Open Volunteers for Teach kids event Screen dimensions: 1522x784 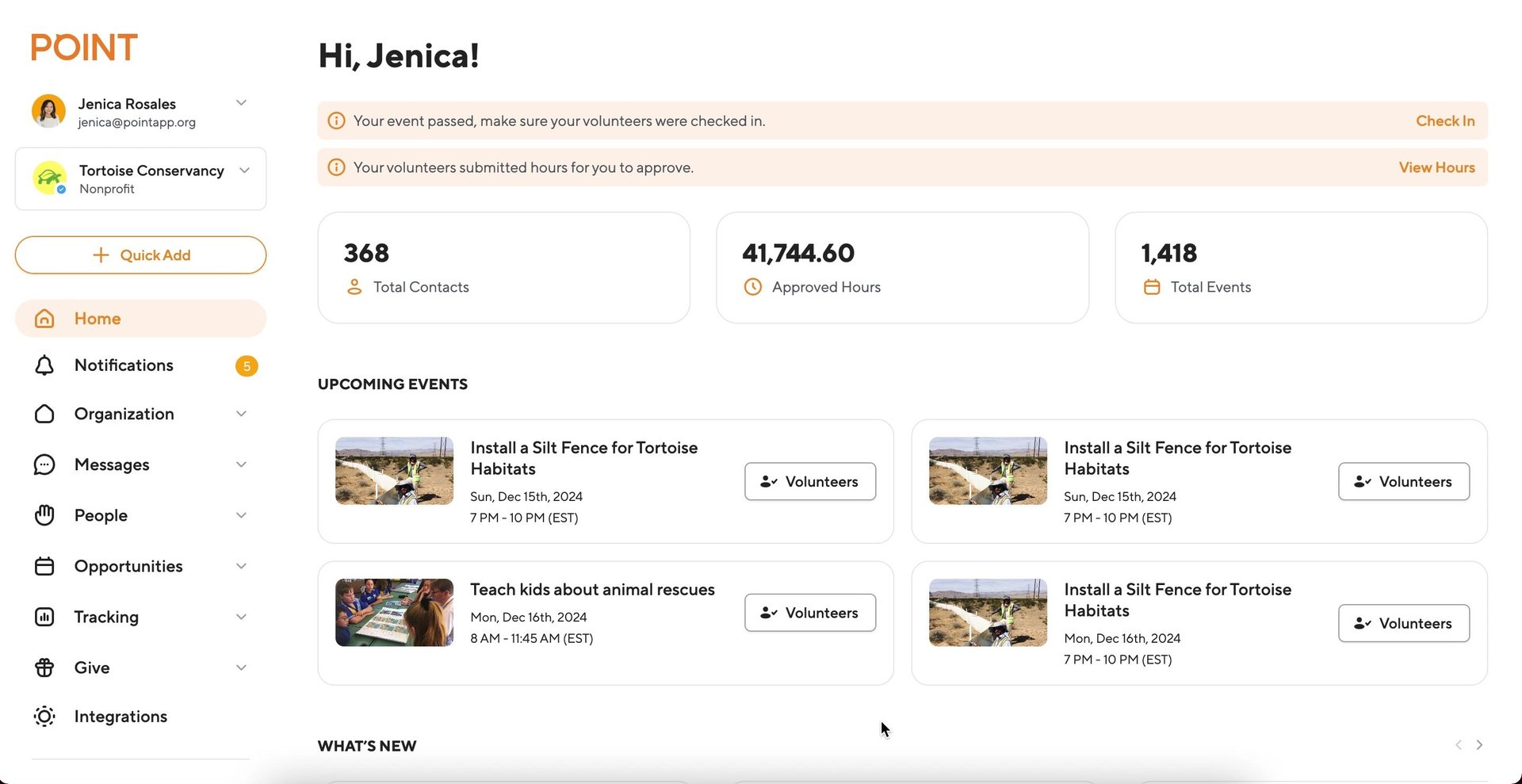[x=809, y=613]
